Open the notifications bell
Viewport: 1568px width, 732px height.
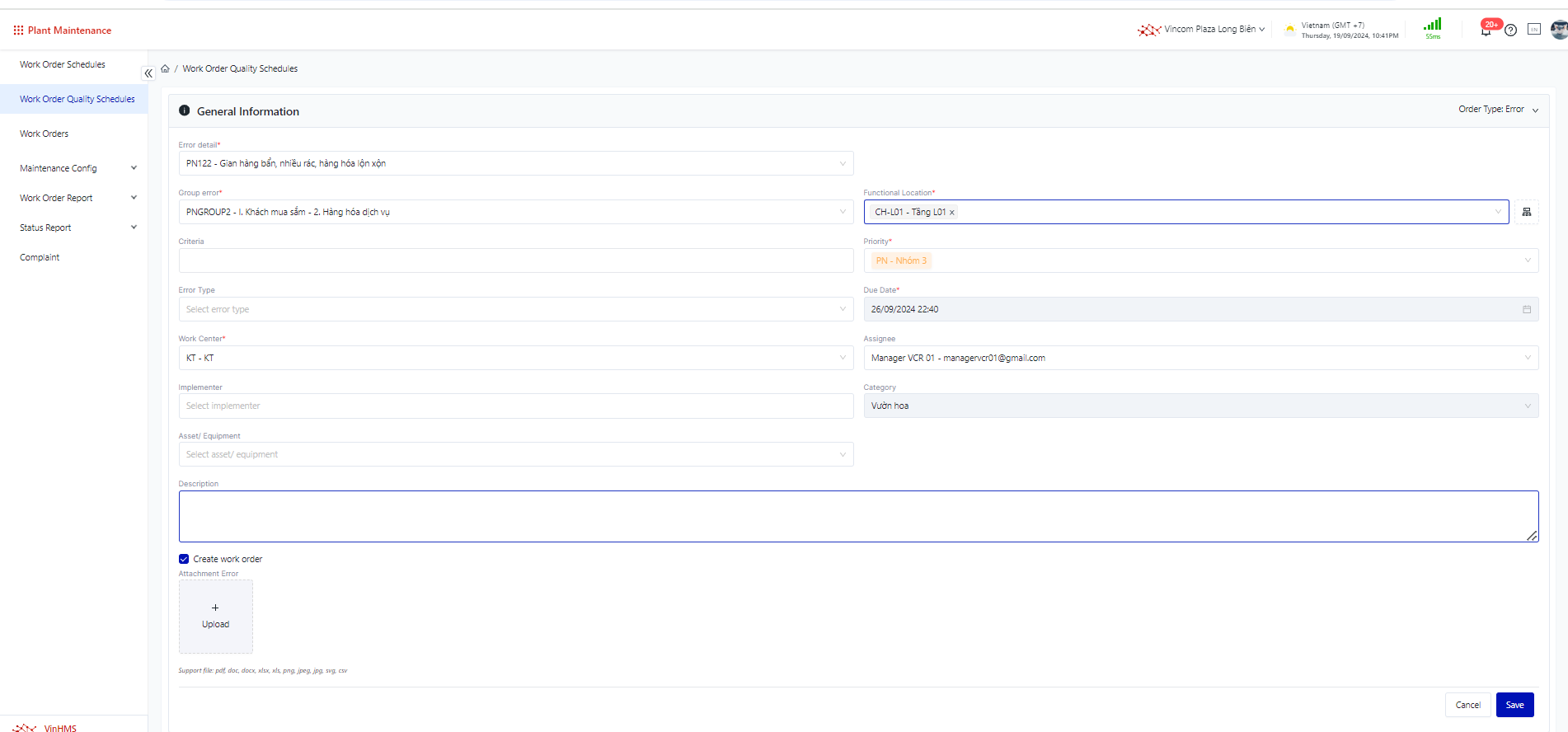1486,30
